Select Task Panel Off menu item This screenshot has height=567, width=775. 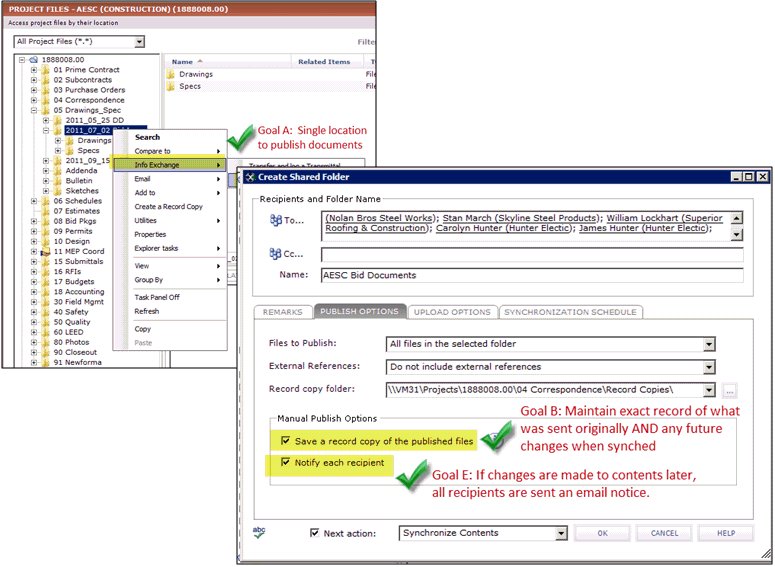coord(171,297)
